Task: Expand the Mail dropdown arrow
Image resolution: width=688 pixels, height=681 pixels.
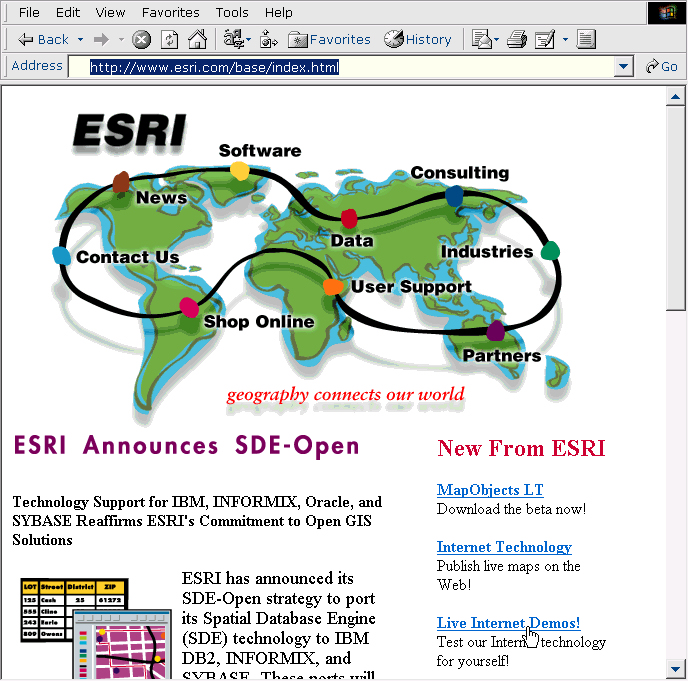Action: pos(497,39)
